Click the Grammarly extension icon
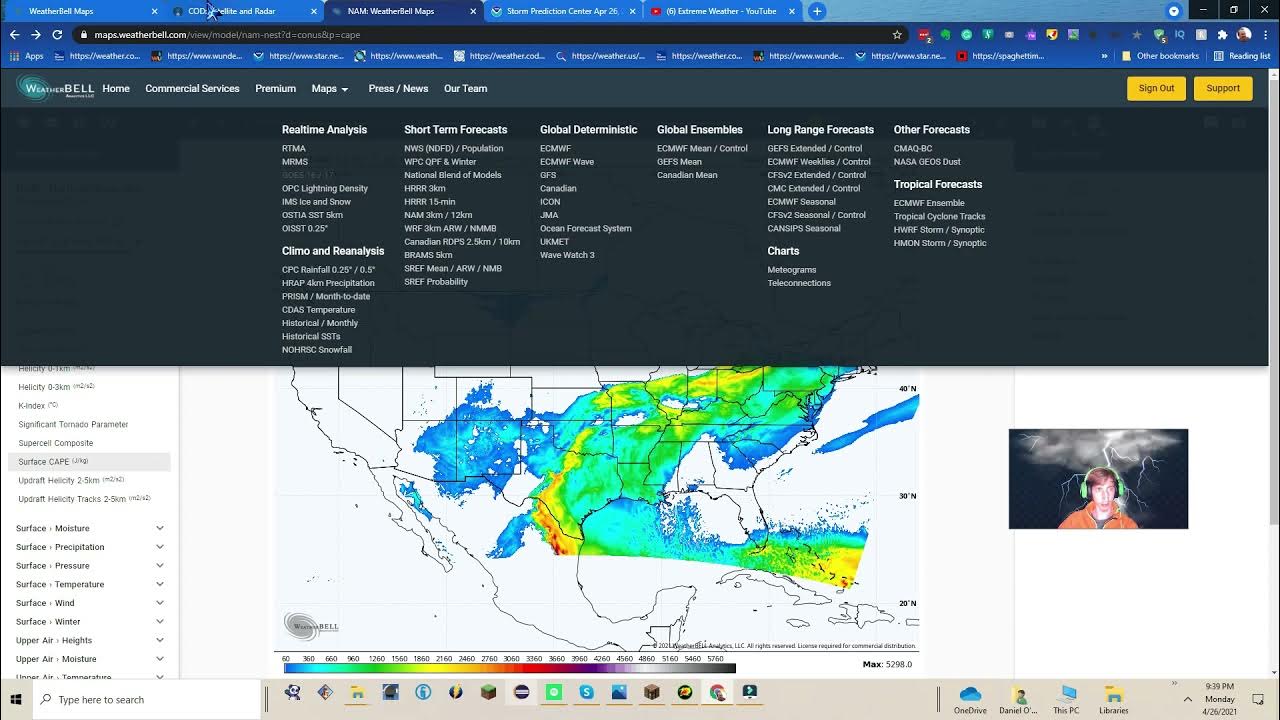Image resolution: width=1280 pixels, height=720 pixels. coord(966,34)
